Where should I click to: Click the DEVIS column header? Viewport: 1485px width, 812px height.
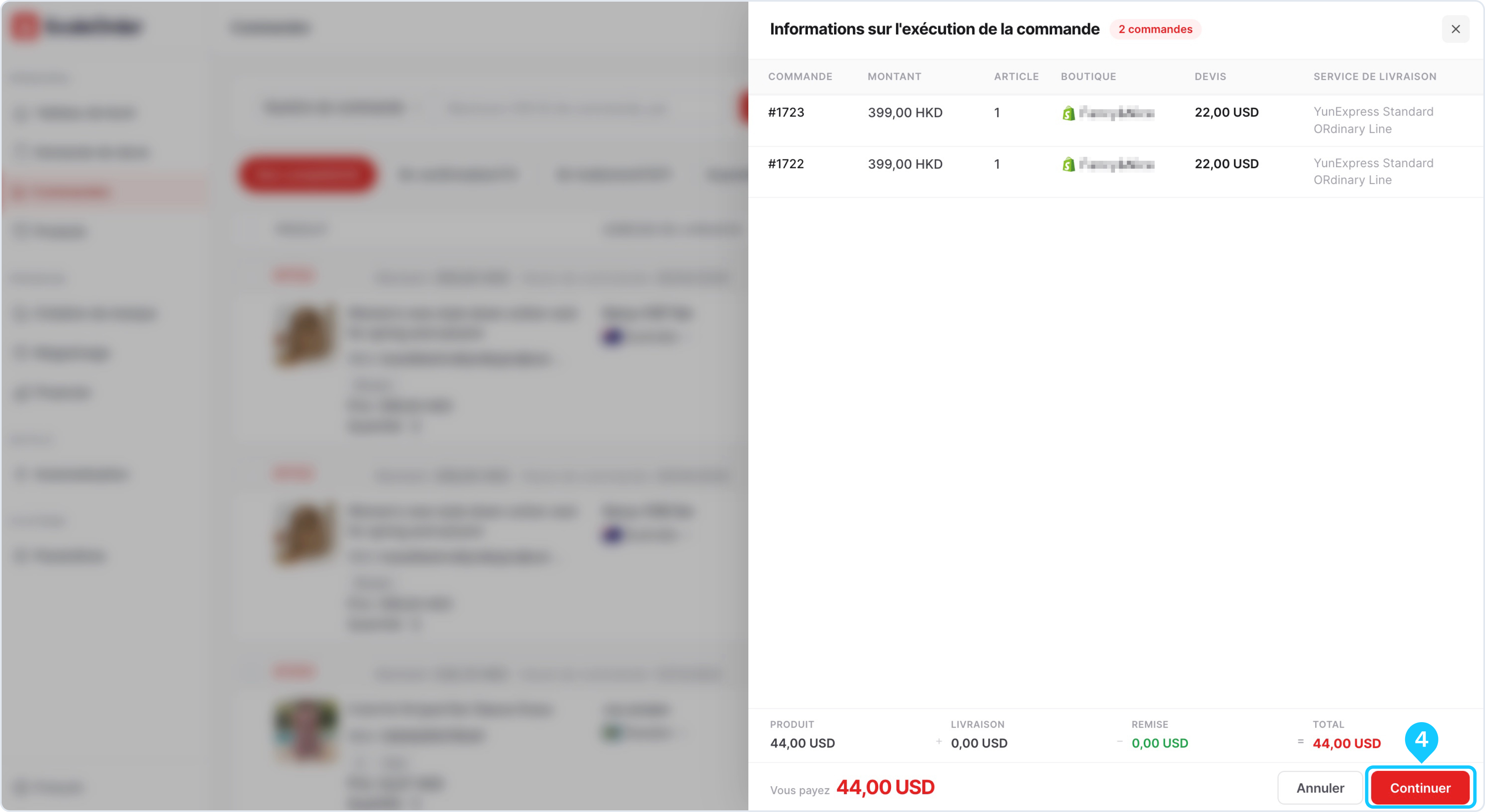(1210, 76)
